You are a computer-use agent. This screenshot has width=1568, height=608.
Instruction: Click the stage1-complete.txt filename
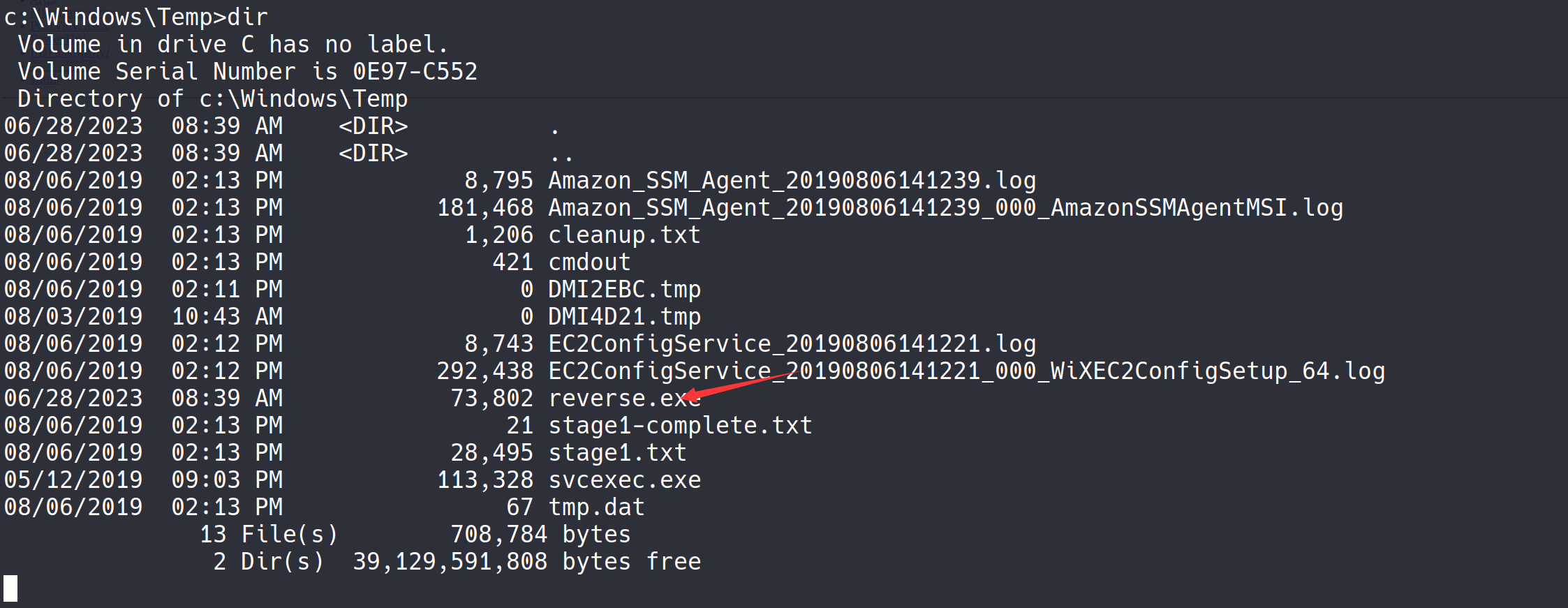point(680,426)
